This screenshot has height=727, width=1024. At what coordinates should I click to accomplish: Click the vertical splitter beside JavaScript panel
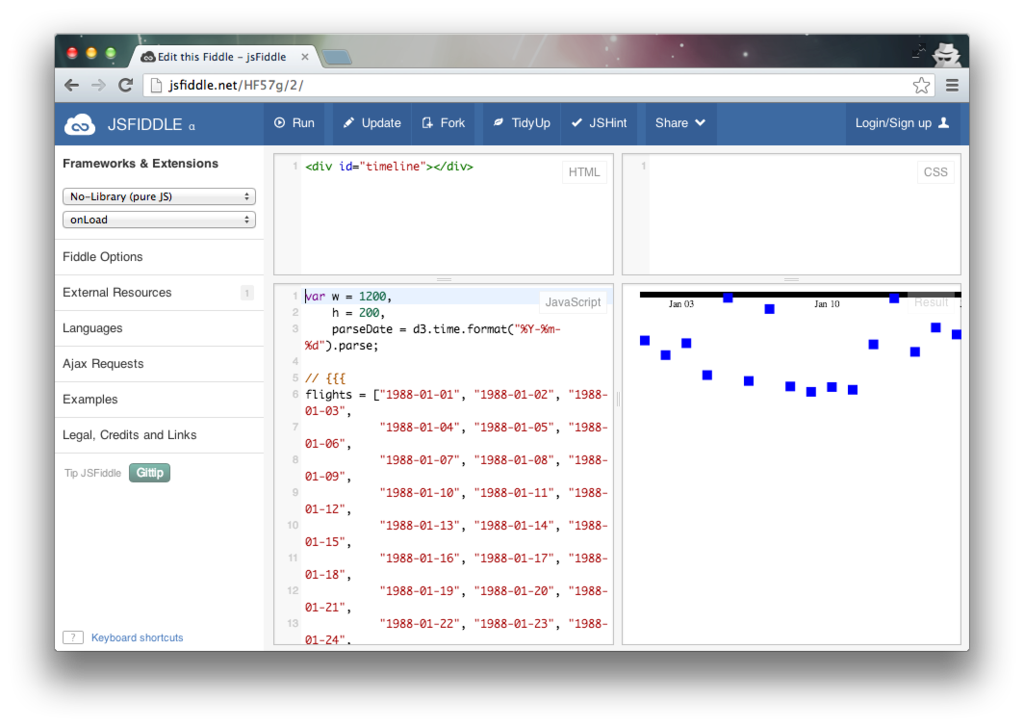point(618,398)
